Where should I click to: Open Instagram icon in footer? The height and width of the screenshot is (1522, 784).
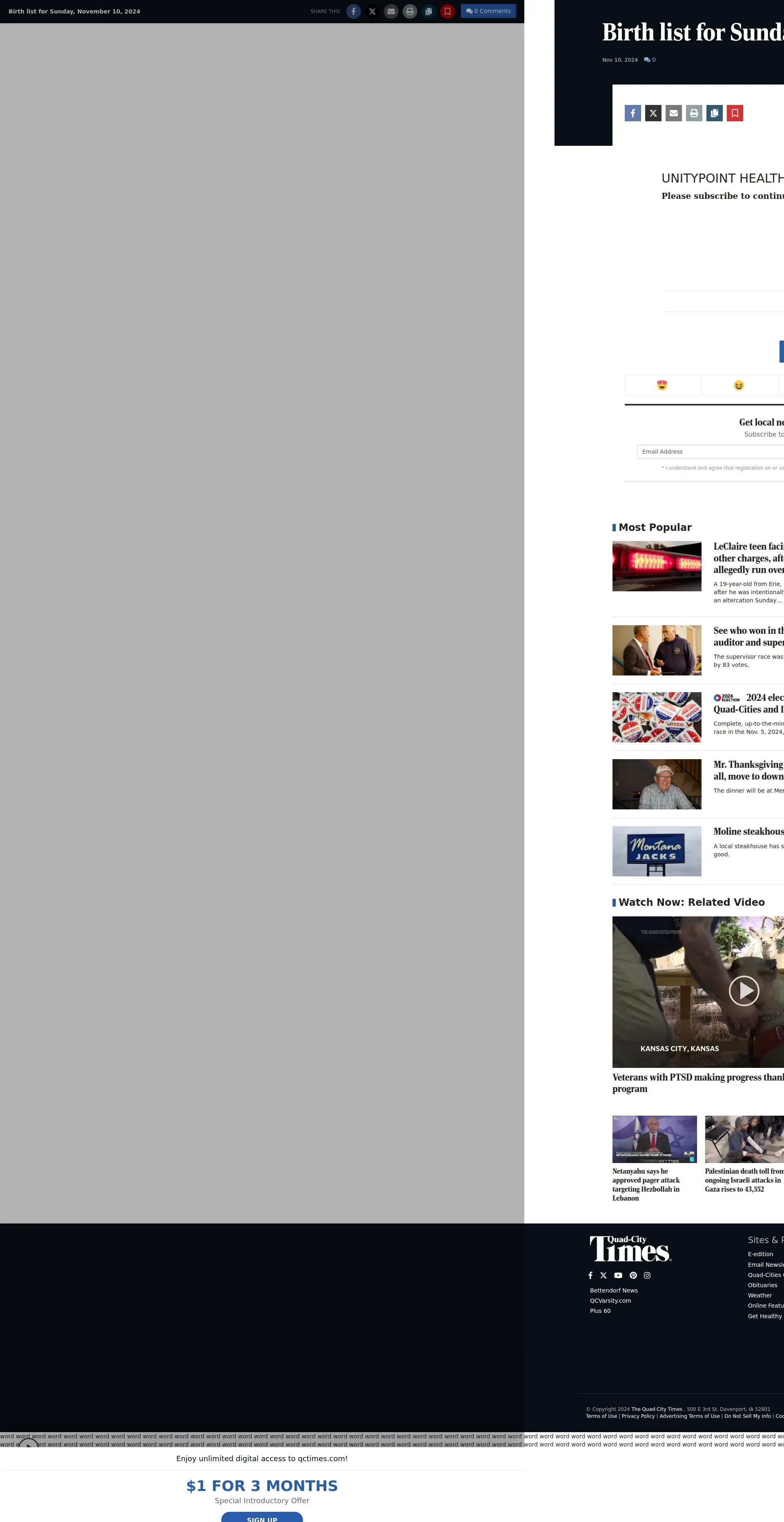tap(647, 1275)
